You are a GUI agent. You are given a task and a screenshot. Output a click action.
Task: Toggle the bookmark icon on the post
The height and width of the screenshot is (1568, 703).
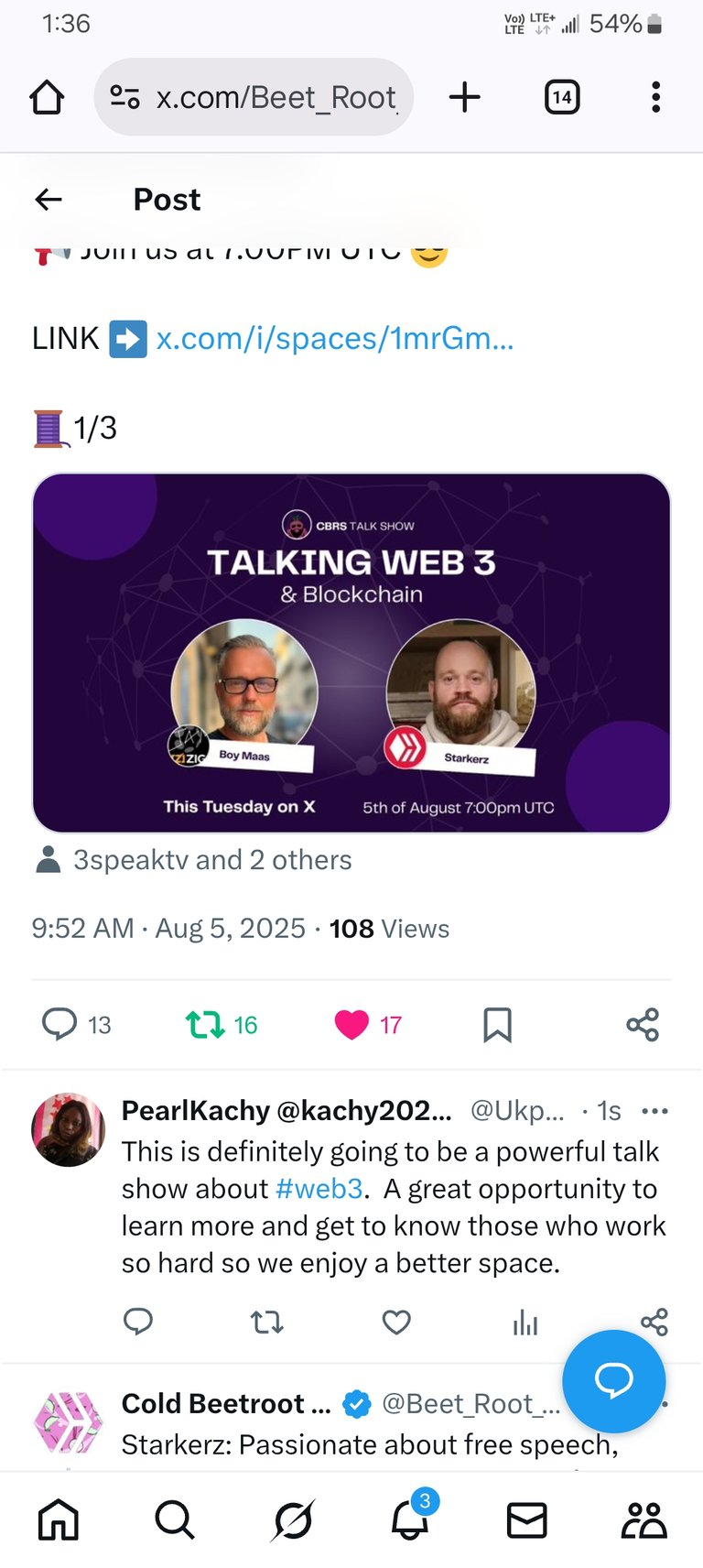coord(497,1025)
